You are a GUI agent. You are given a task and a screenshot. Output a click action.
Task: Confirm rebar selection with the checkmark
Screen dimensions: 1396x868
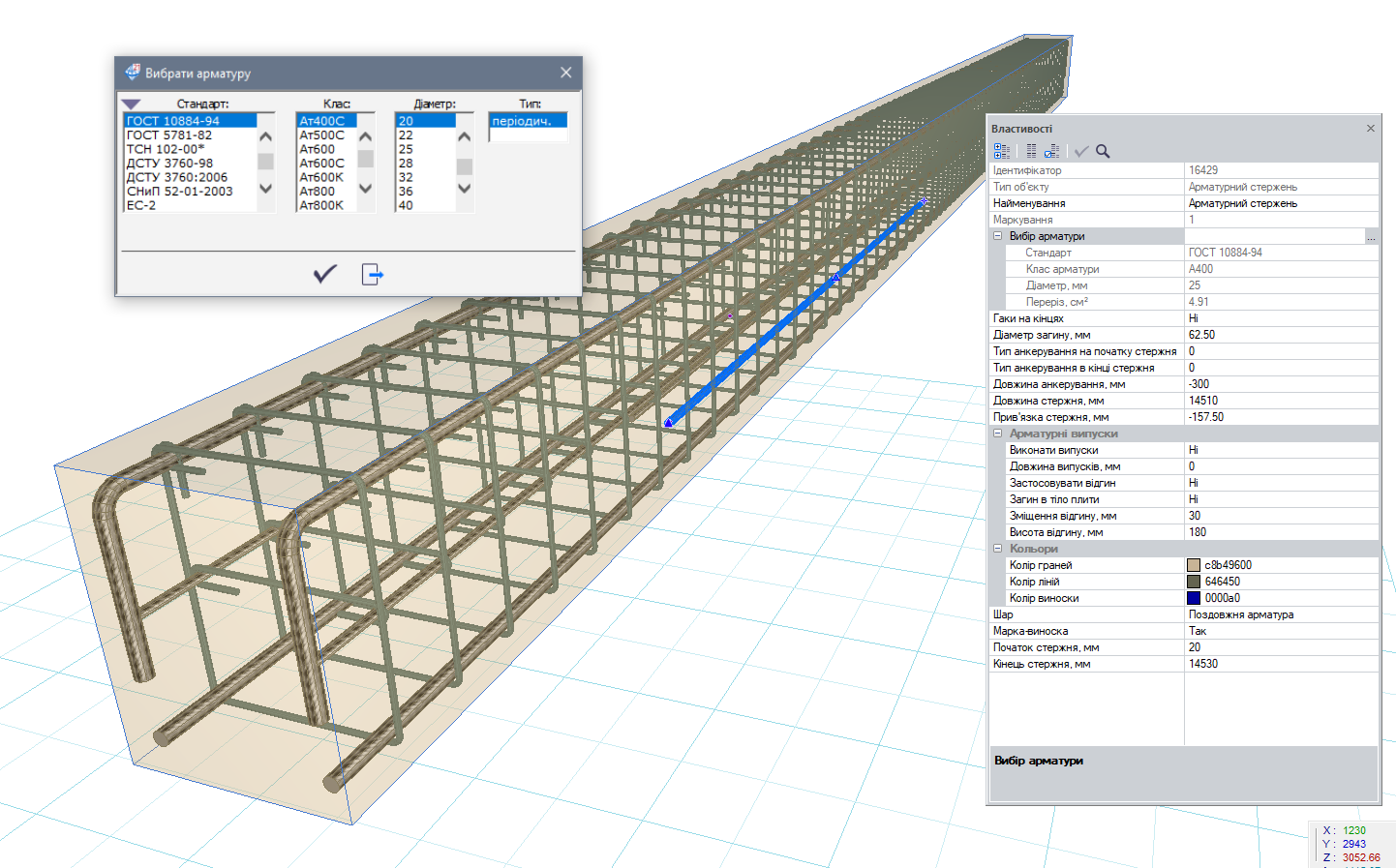325,274
